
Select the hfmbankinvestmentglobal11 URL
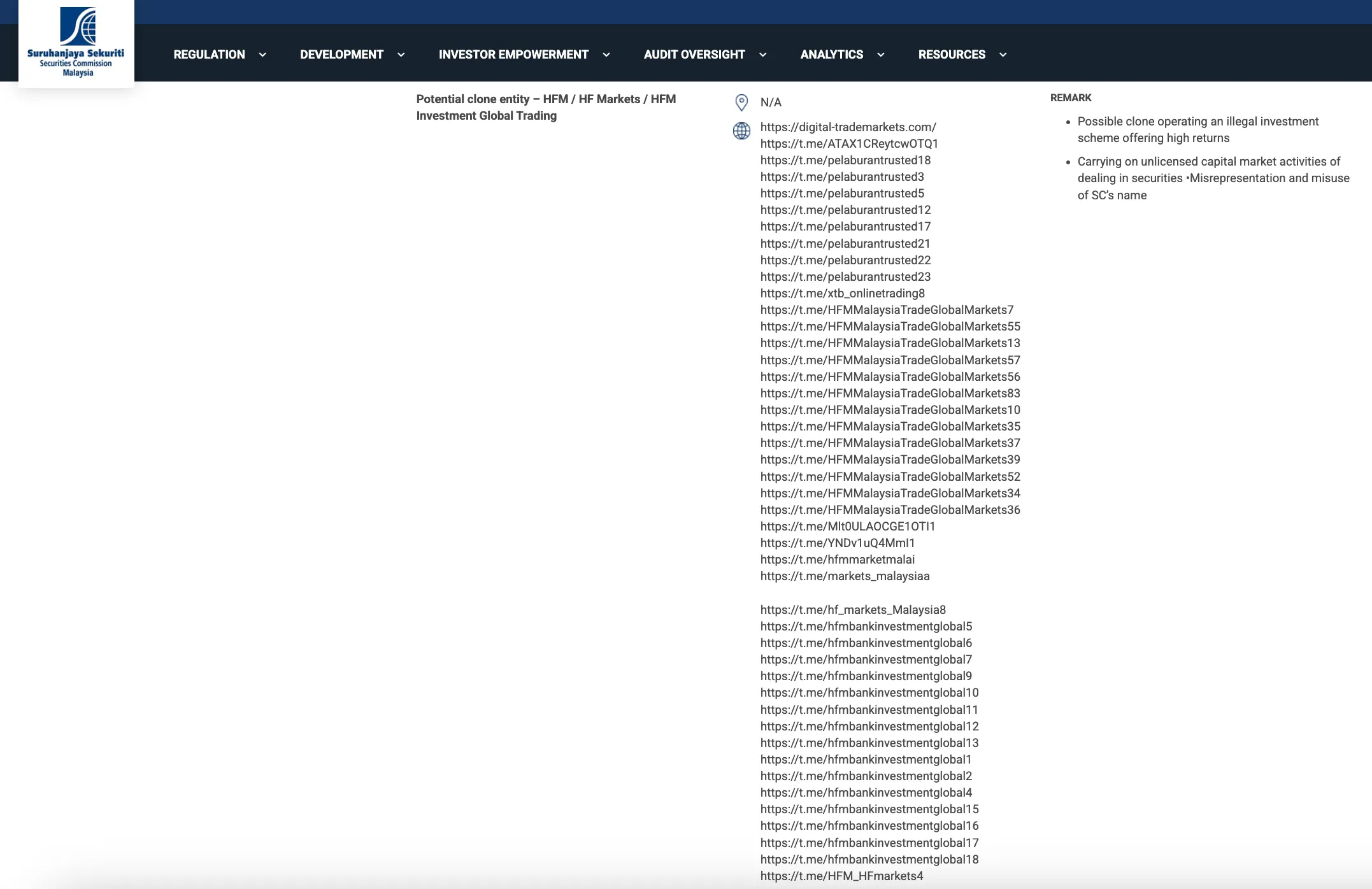pos(869,710)
